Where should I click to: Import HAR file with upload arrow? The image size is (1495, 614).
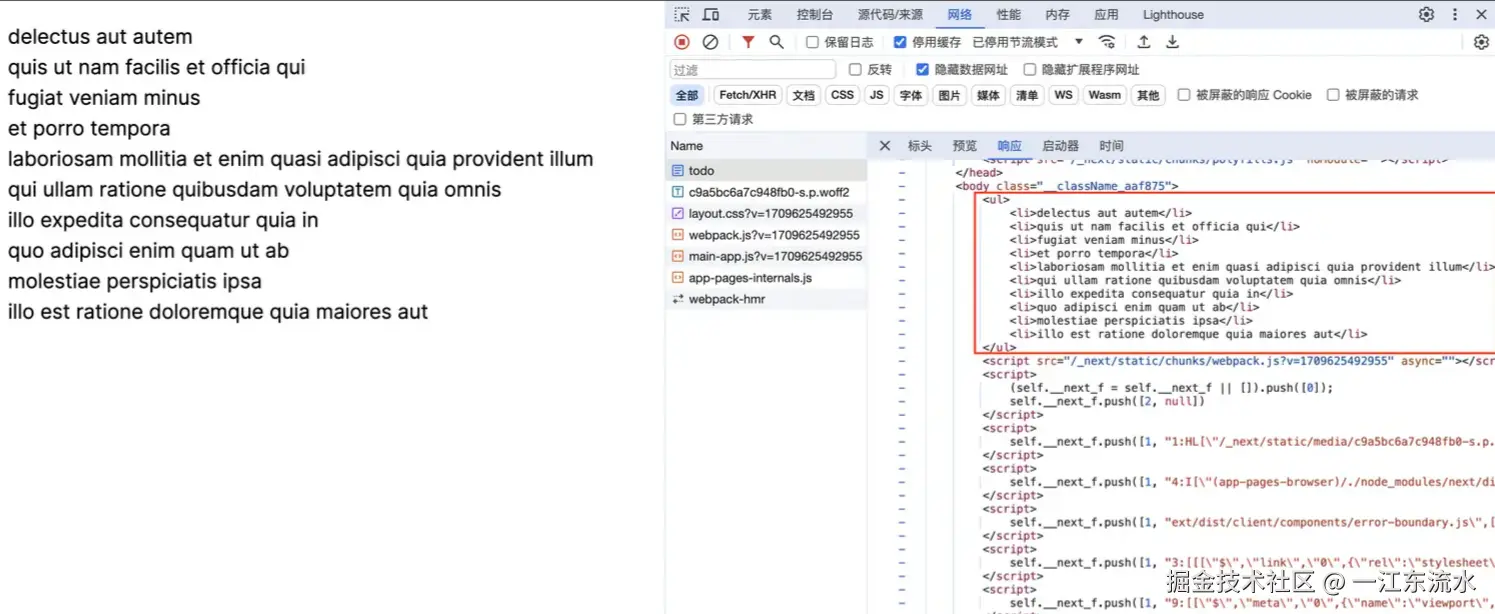(x=1143, y=42)
